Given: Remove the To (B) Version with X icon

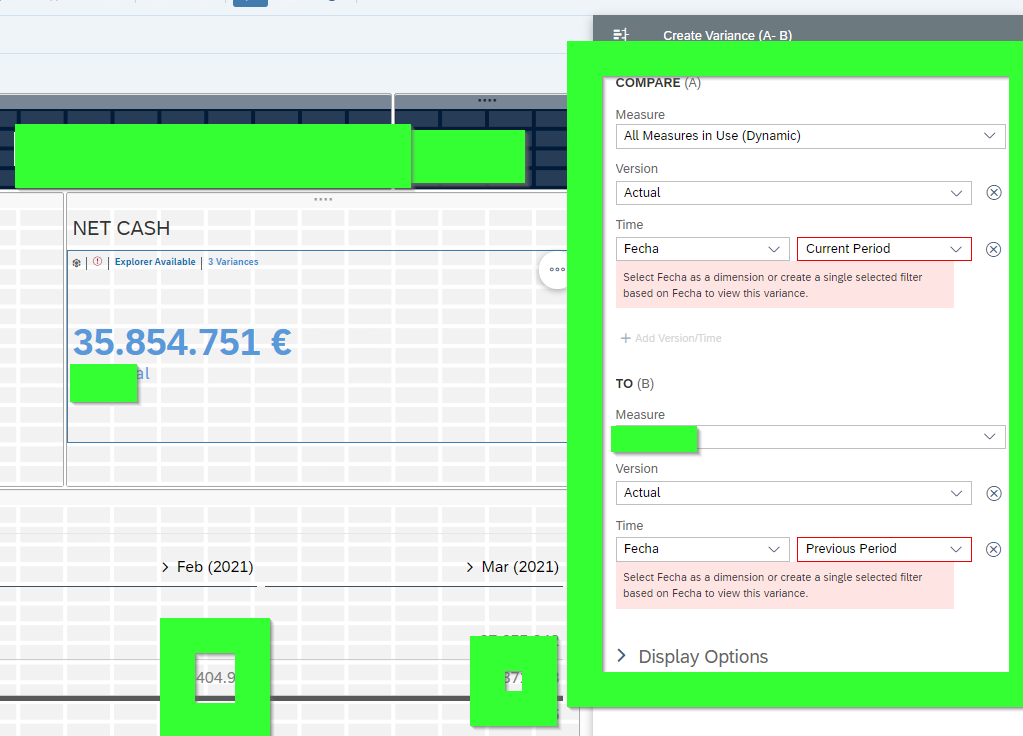Looking at the screenshot, I should [x=993, y=493].
